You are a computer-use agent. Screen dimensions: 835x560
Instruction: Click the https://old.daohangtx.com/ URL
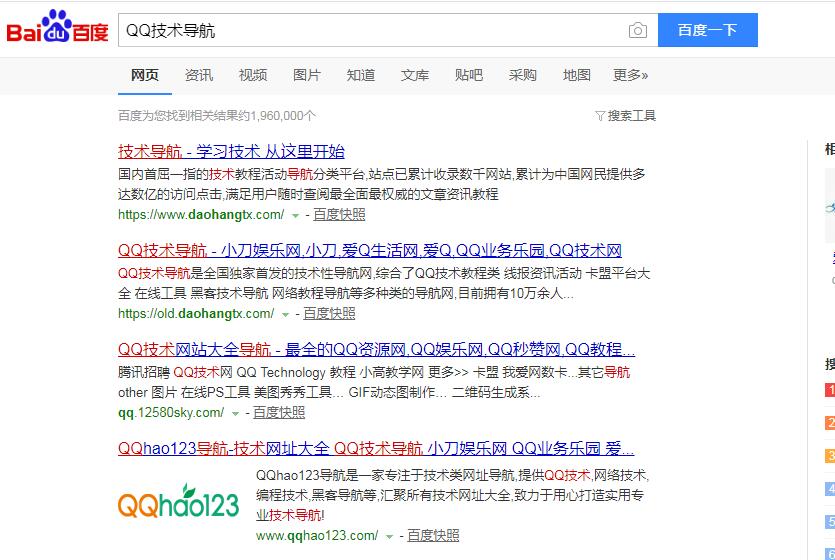(196, 314)
